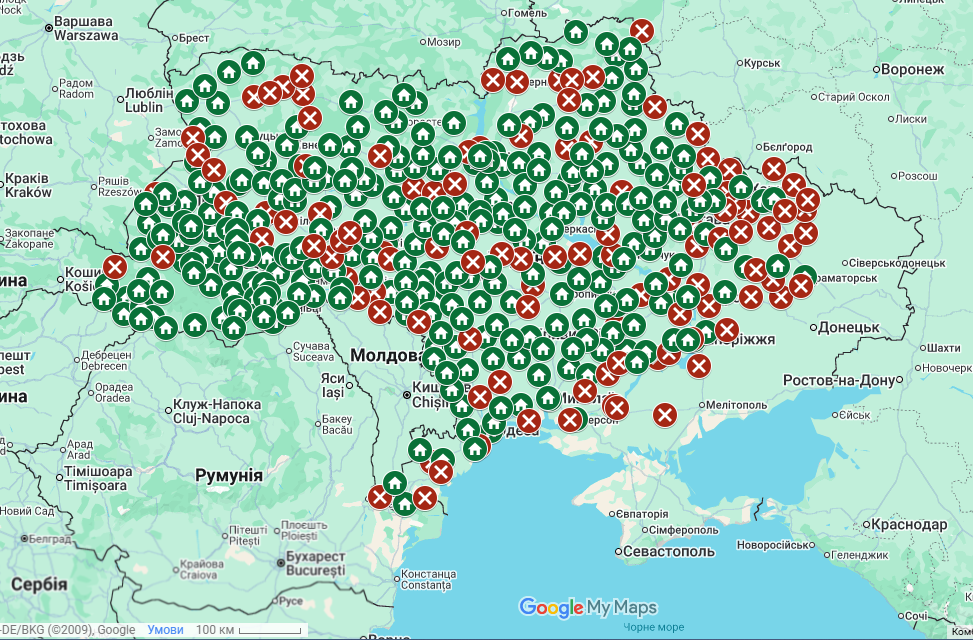Click the Румунія country label
Image resolution: width=973 pixels, height=640 pixels.
[x=229, y=475]
